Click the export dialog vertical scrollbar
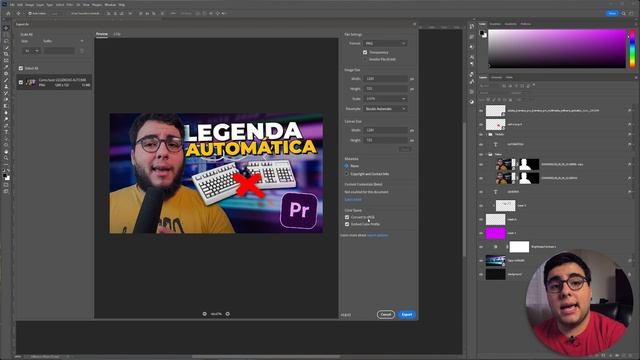Viewport: 640px width, 360px height. point(464,189)
